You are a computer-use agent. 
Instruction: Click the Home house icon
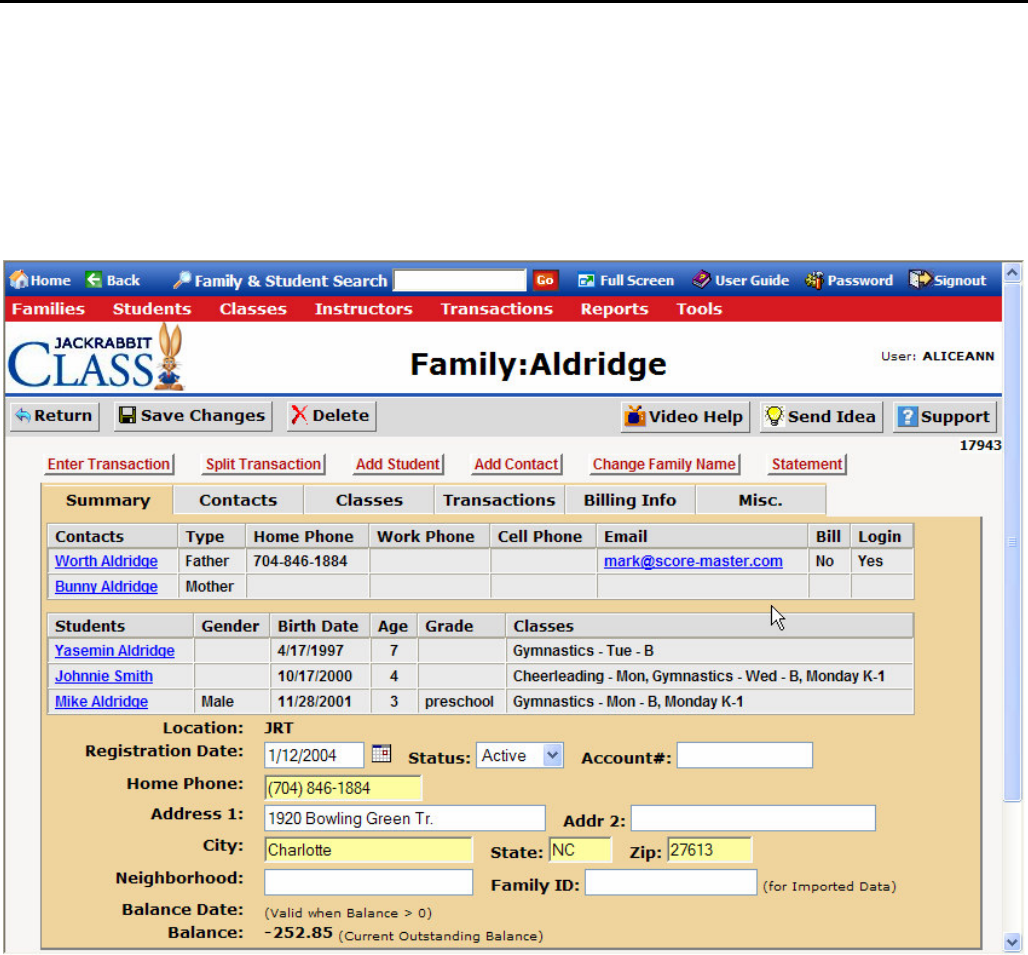point(19,280)
